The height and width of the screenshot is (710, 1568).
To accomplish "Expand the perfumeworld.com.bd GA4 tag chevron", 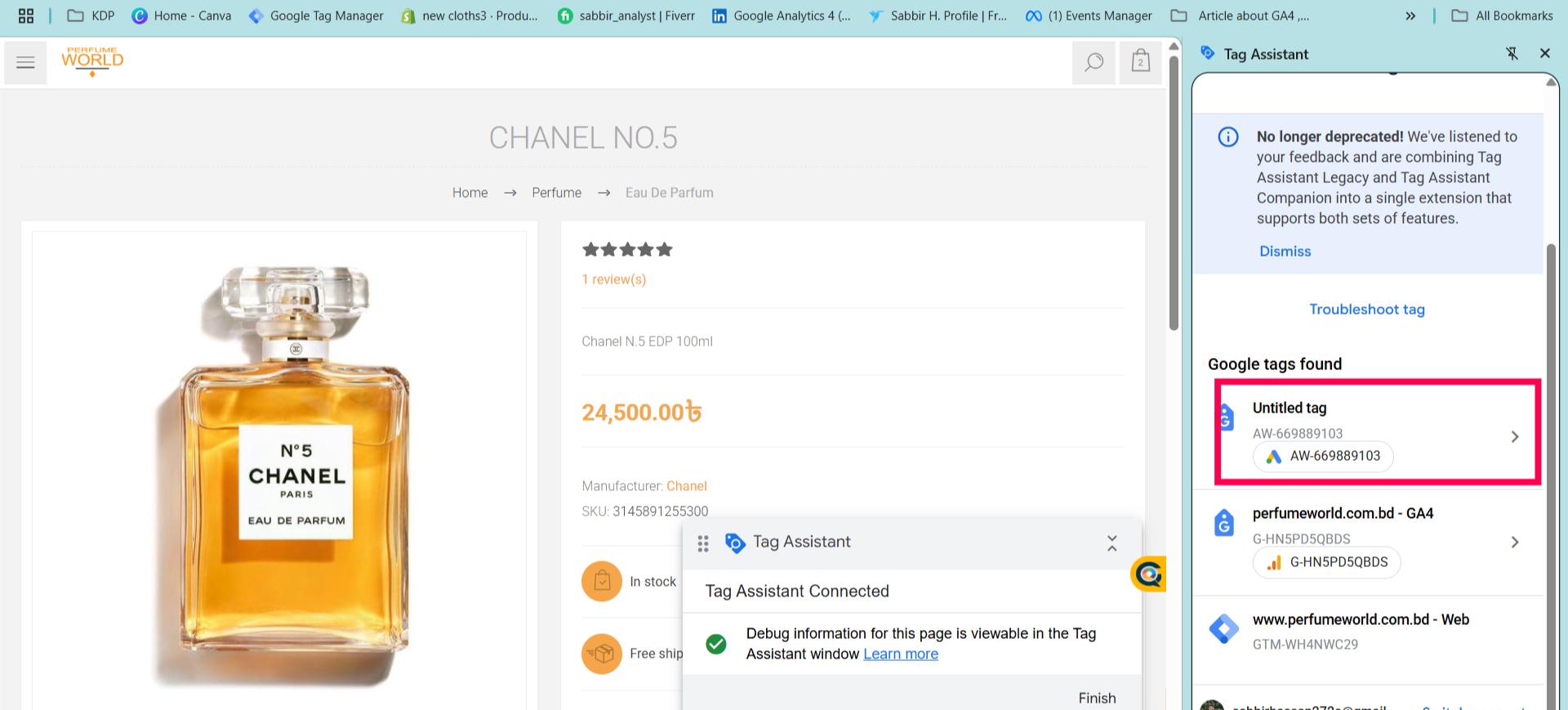I will [1514, 542].
